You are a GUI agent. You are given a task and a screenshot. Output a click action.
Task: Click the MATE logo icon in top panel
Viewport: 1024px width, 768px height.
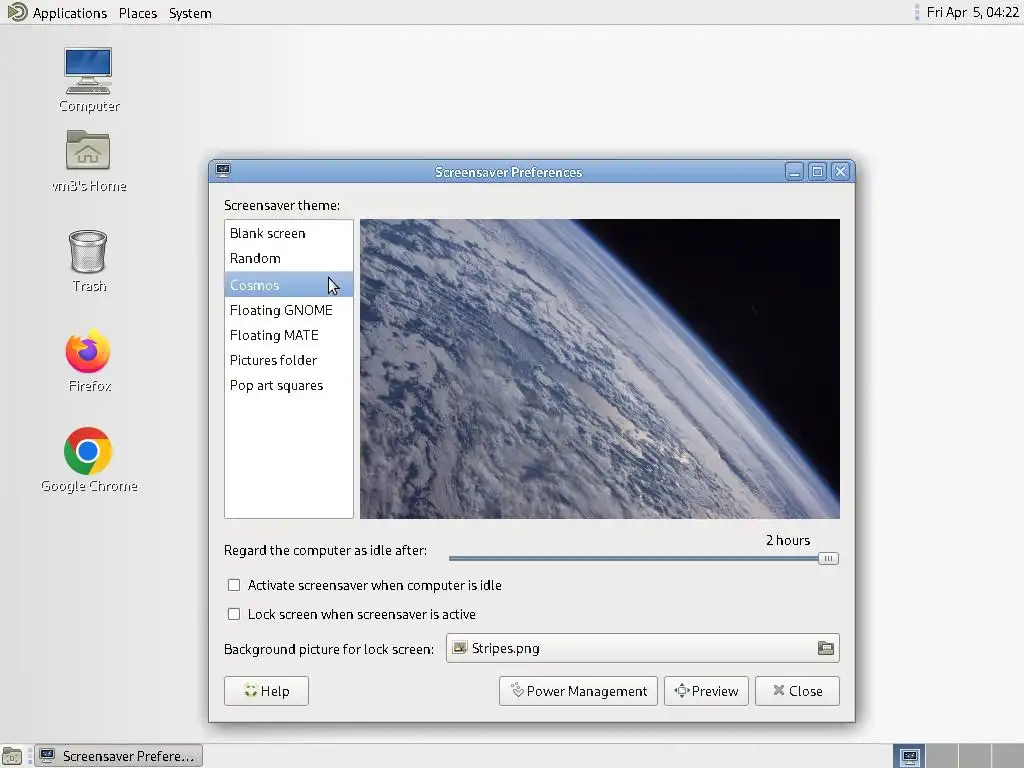(17, 12)
